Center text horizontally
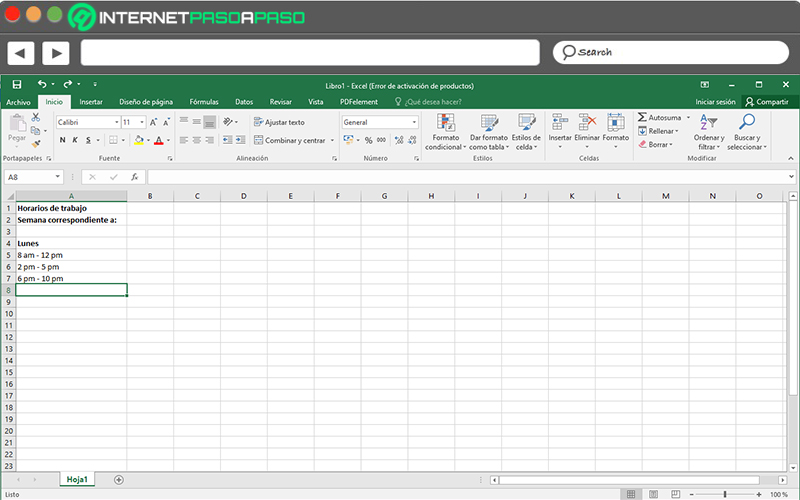This screenshot has height=500, width=800. pos(196,140)
